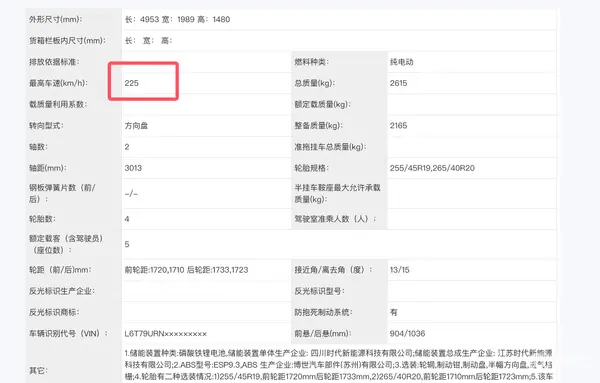600x383 pixels.
Task: Click the 转向型式 label
Action: (46, 125)
